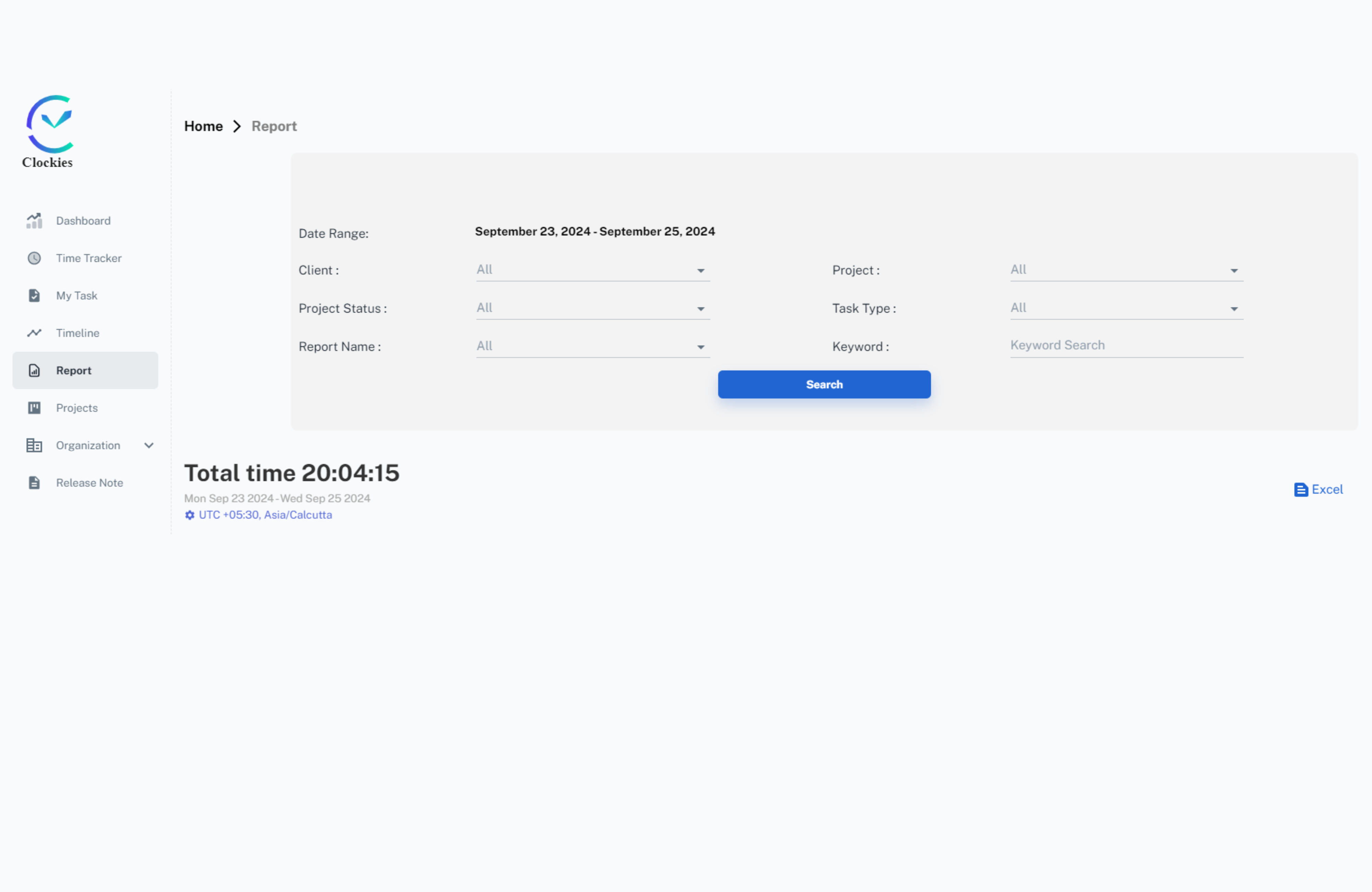
Task: Click the Timeline graph icon
Action: pyautogui.click(x=34, y=333)
